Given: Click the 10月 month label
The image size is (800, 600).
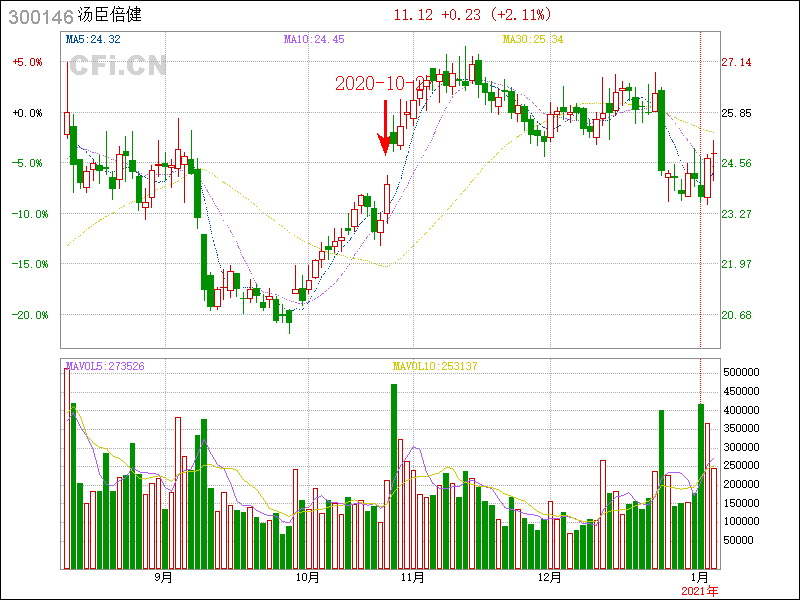Looking at the screenshot, I should pyautogui.click(x=307, y=578).
